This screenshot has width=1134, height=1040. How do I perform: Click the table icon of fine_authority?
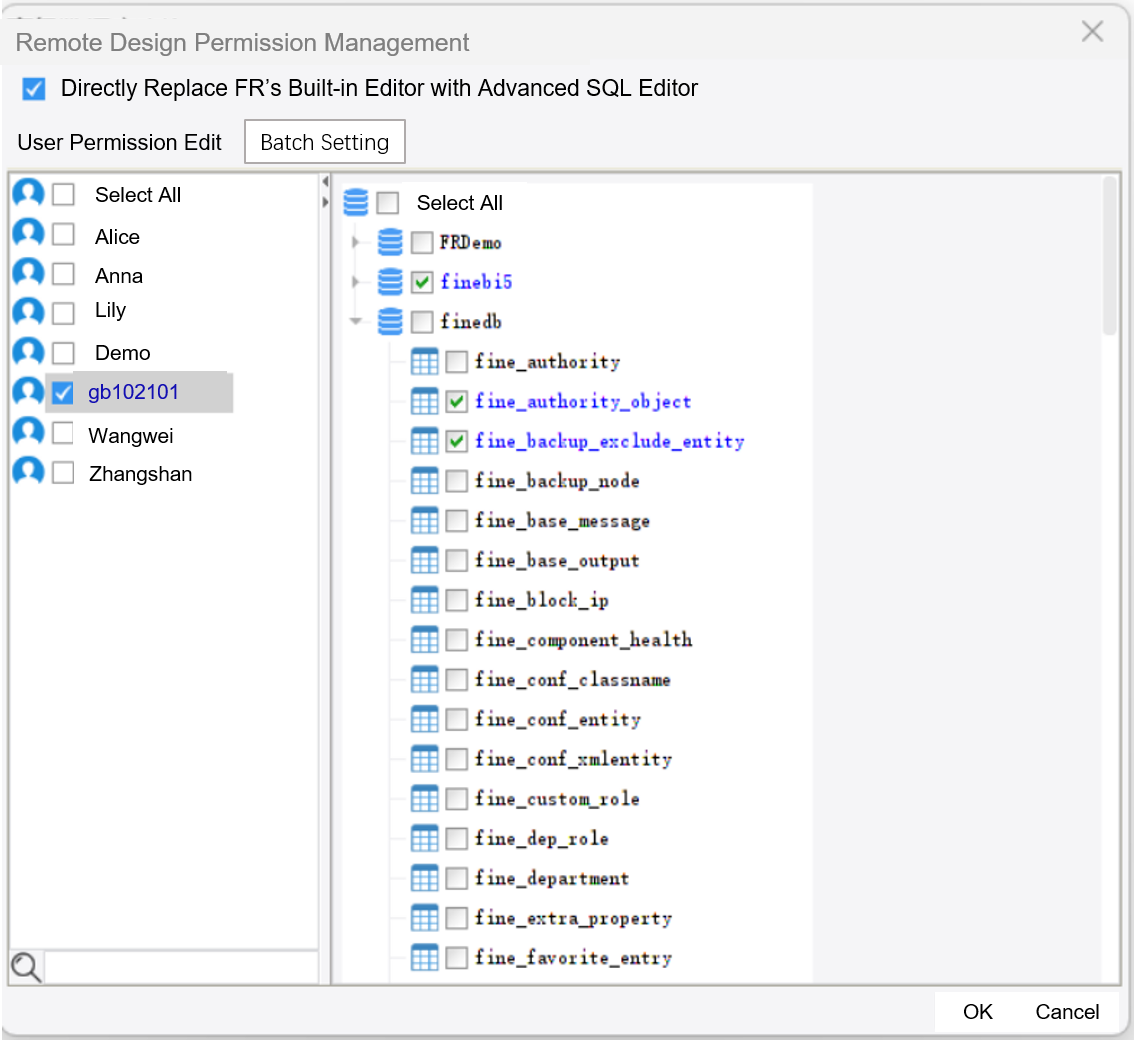[425, 361]
